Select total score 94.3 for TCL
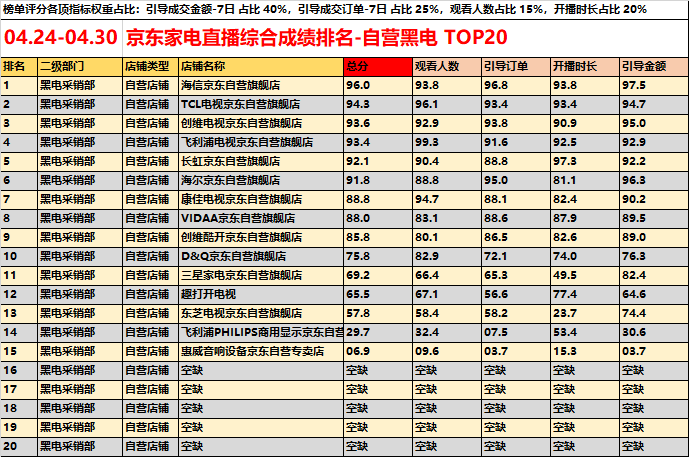Viewport: 689px width, 457px height. (x=378, y=104)
